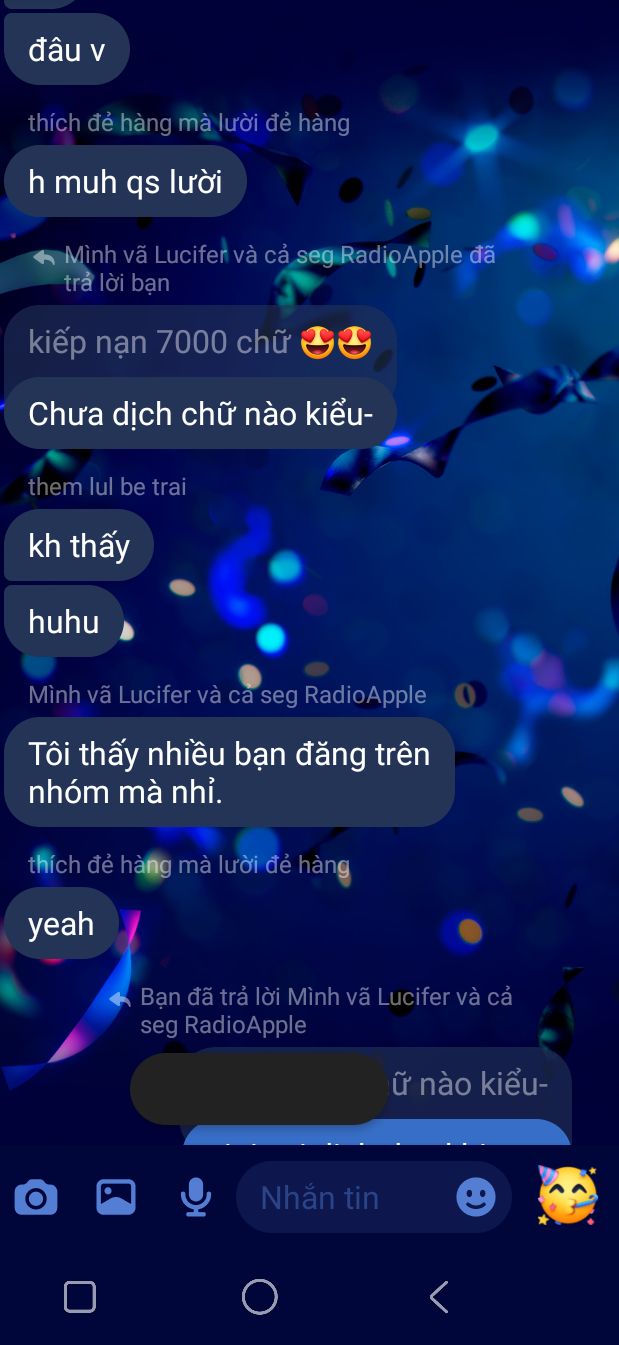619x1345 pixels.
Task: Send the party face quick reaction
Action: 567,1195
